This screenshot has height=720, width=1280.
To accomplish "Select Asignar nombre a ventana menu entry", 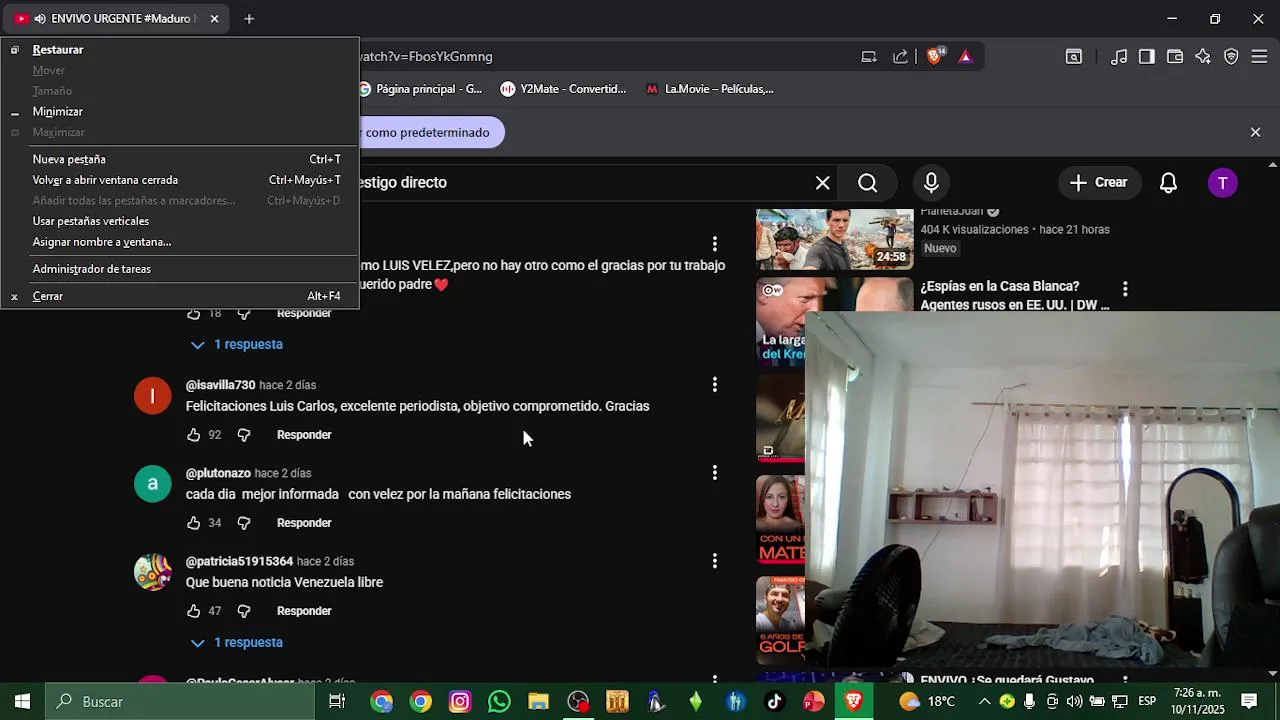I will (x=180, y=242).
